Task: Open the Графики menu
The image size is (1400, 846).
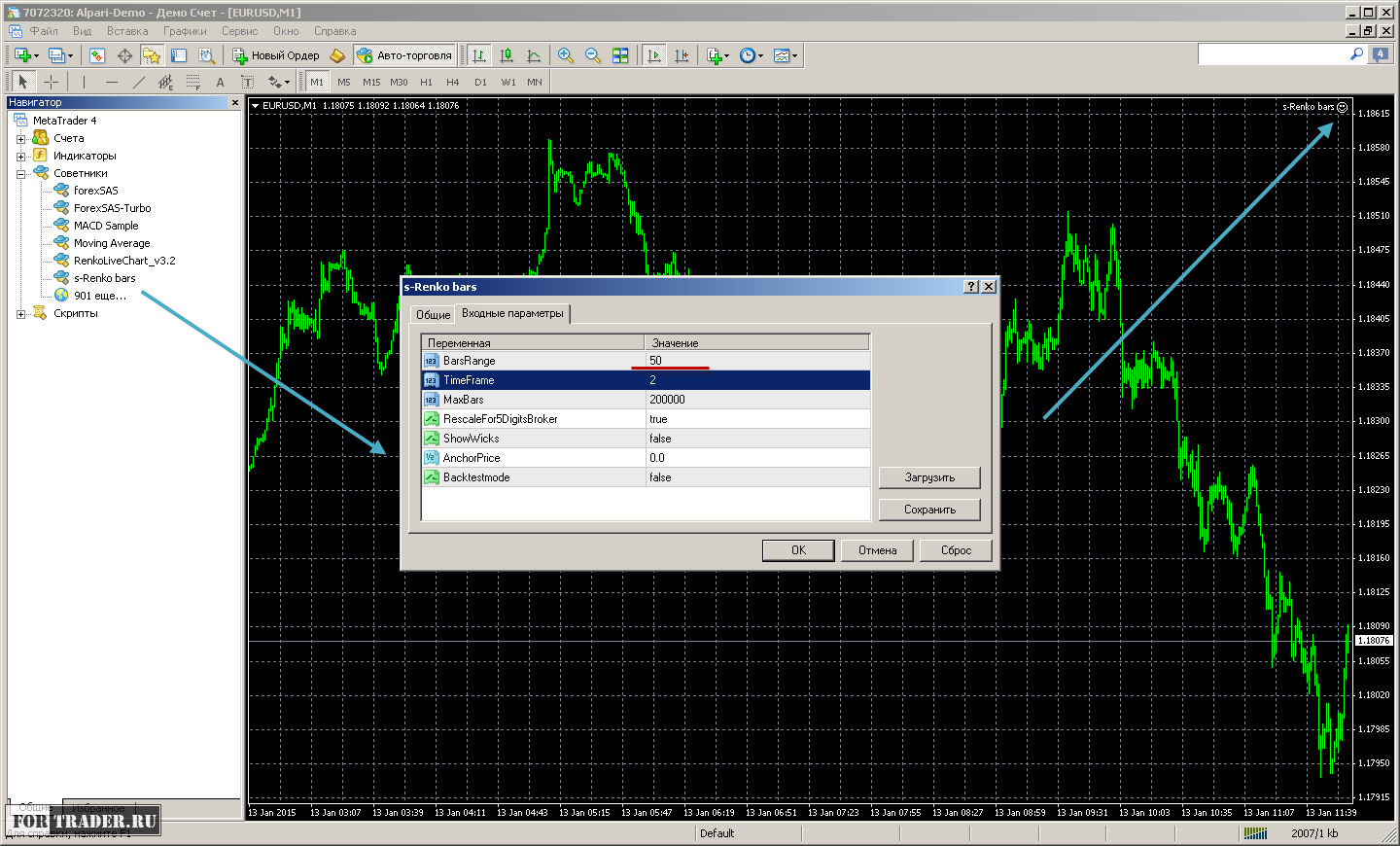Action: click(185, 31)
